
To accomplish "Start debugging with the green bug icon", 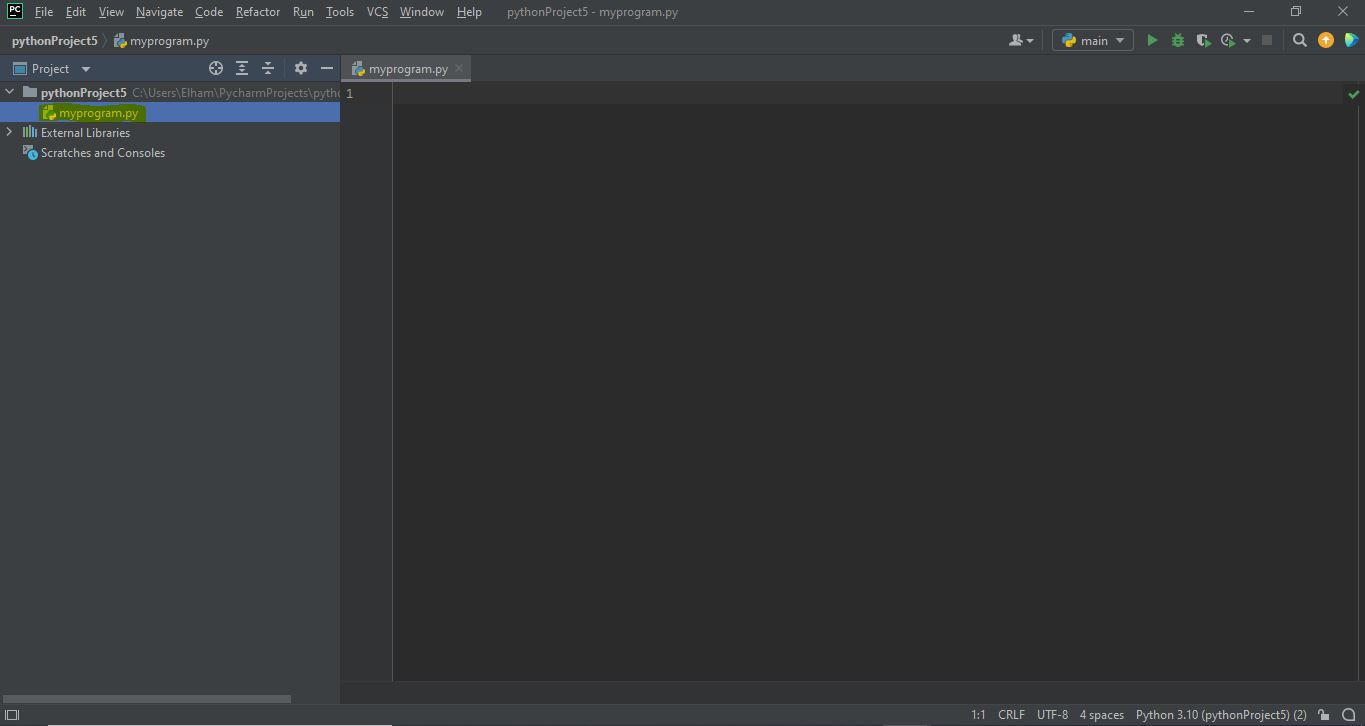I will tap(1178, 41).
